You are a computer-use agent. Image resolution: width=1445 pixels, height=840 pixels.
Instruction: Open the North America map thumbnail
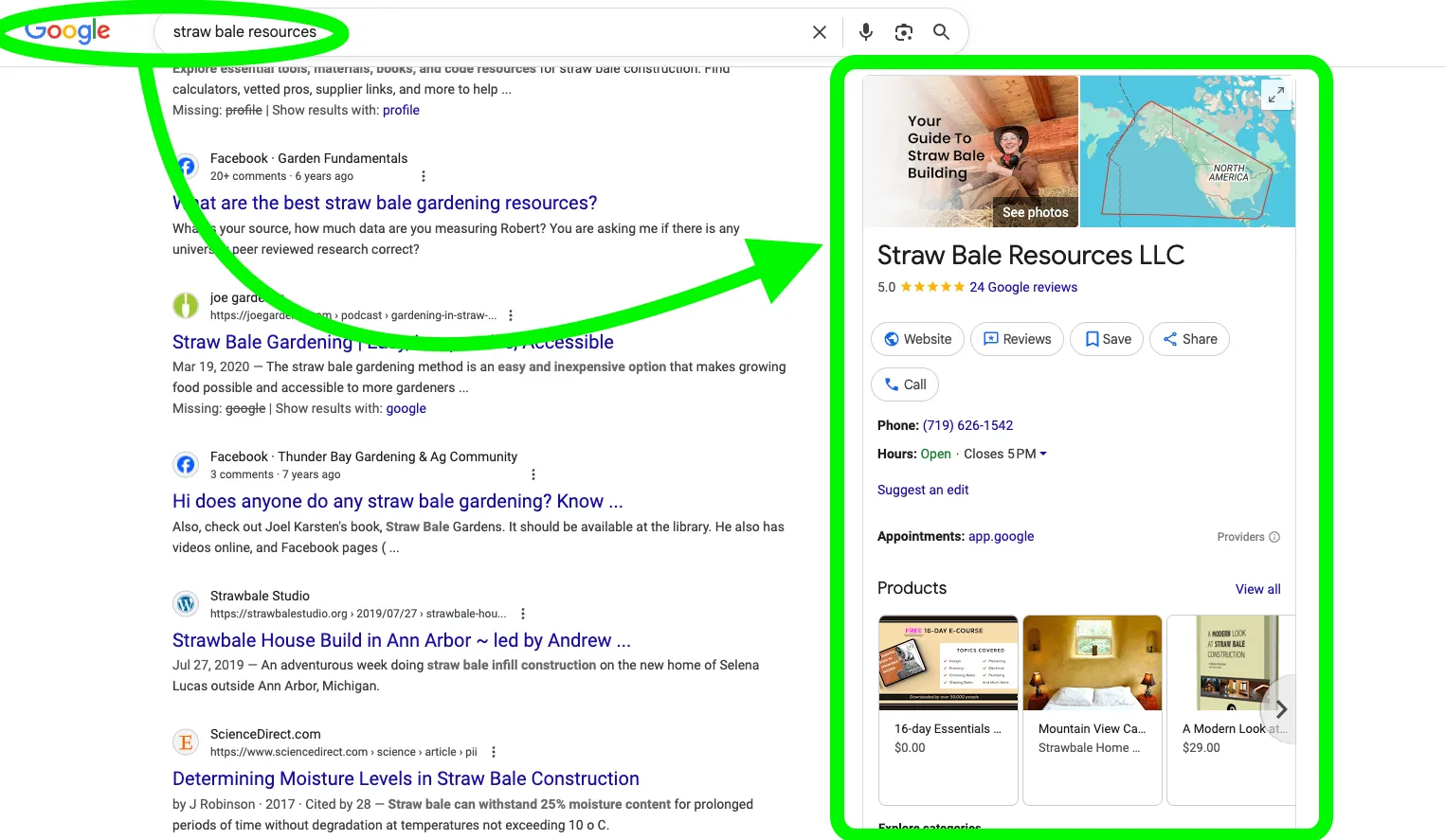point(1187,152)
